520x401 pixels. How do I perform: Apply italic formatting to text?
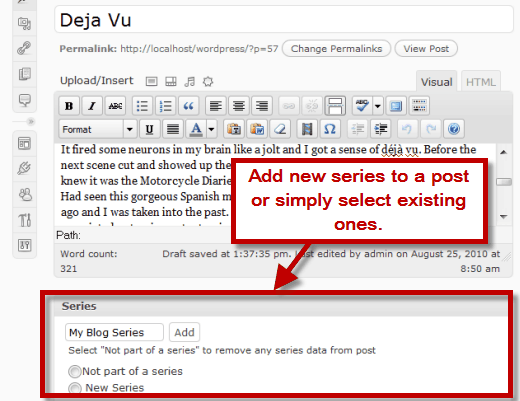(92, 106)
